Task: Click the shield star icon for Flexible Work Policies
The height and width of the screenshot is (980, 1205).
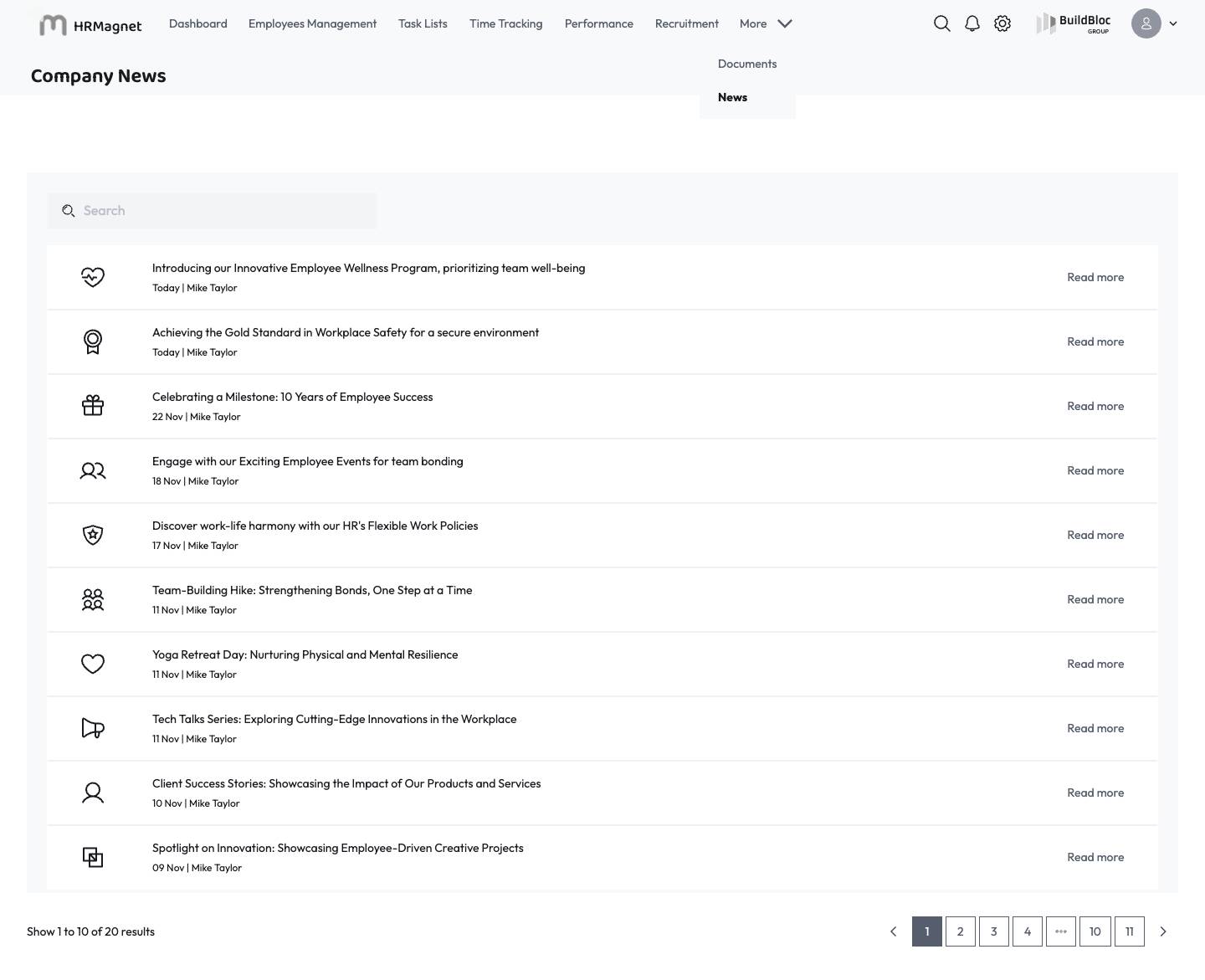Action: 93,535
